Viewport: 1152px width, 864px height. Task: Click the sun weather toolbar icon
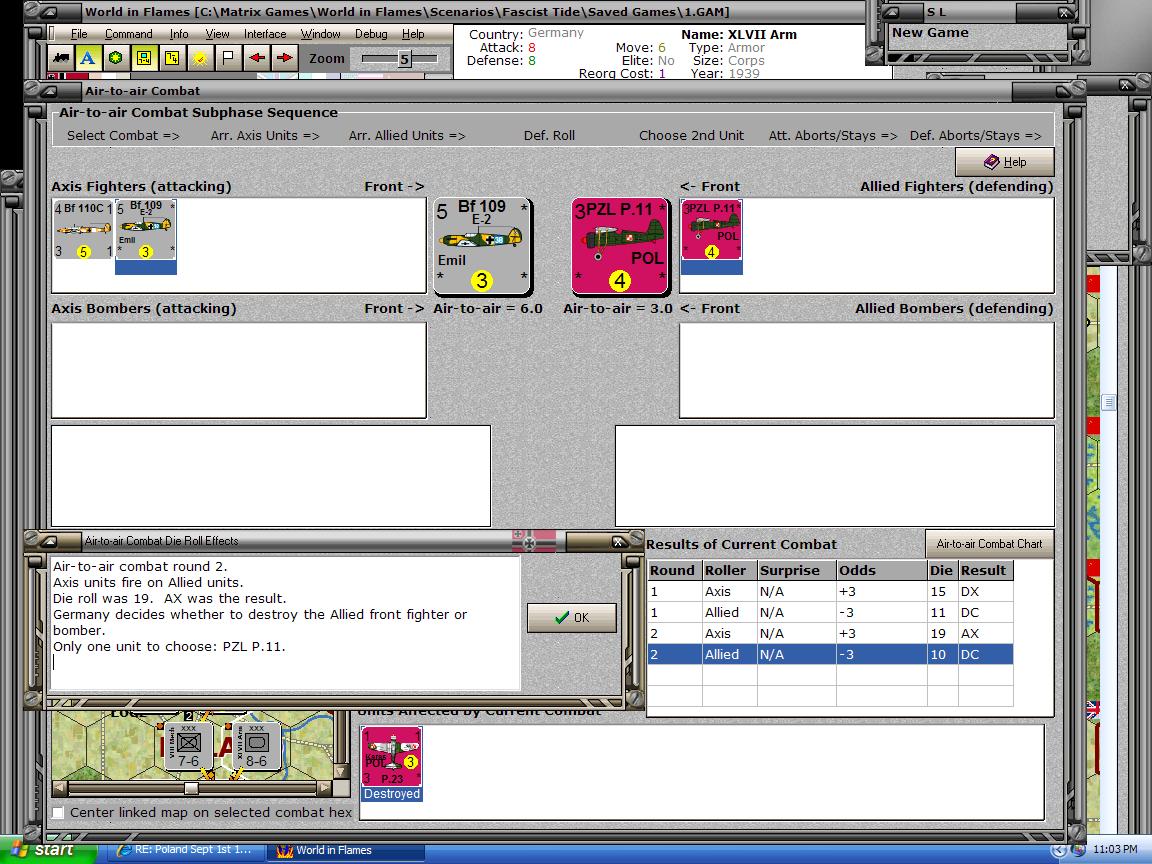pos(200,57)
